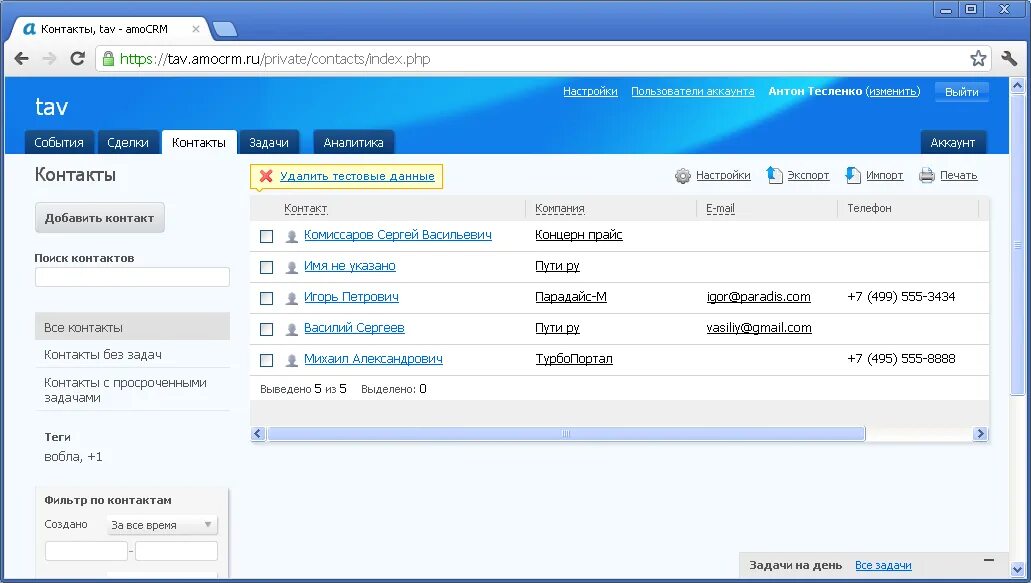Click the Печать link
This screenshot has width=1031, height=583.
point(959,175)
